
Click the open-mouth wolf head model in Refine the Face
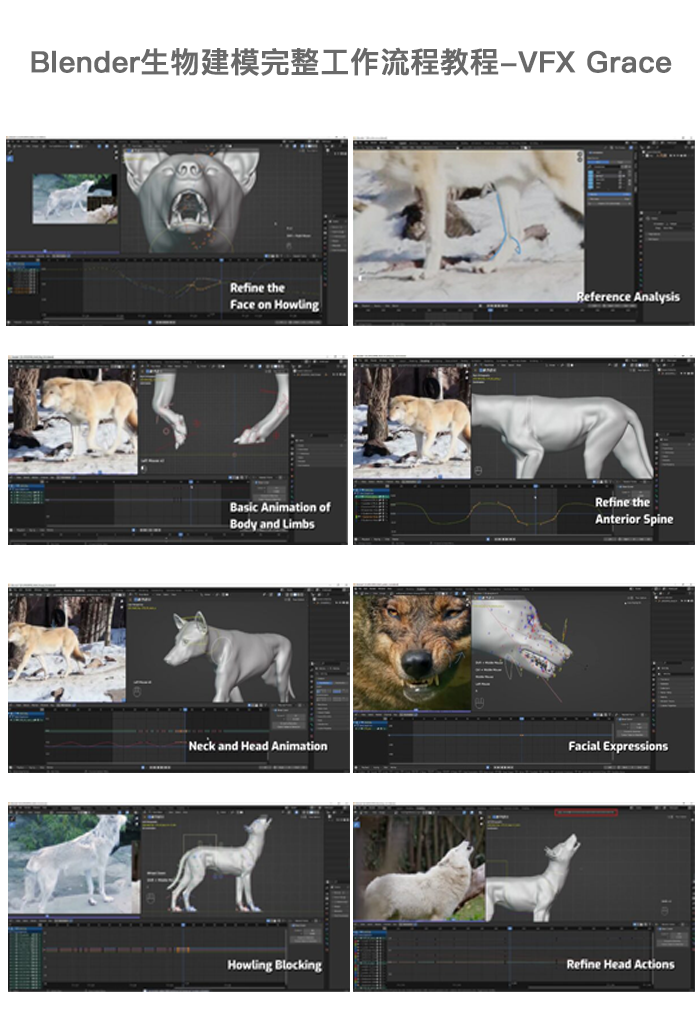coord(191,199)
